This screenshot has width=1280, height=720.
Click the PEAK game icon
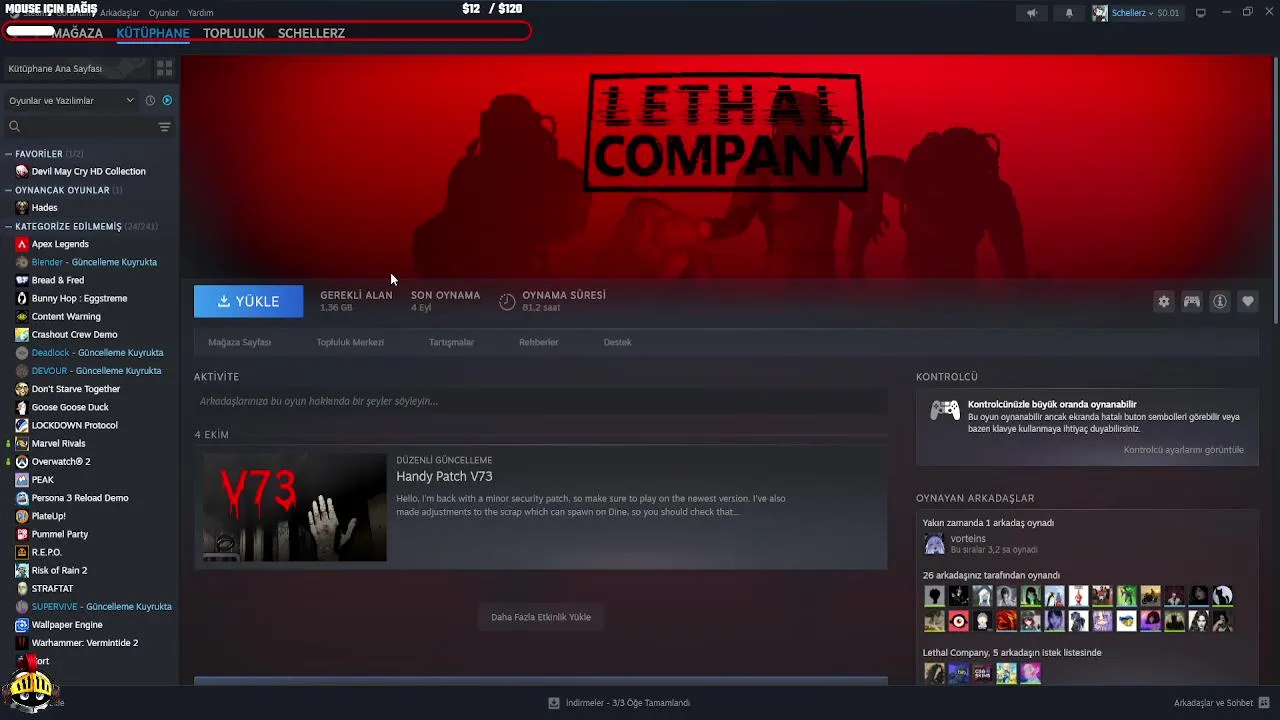[22, 480]
